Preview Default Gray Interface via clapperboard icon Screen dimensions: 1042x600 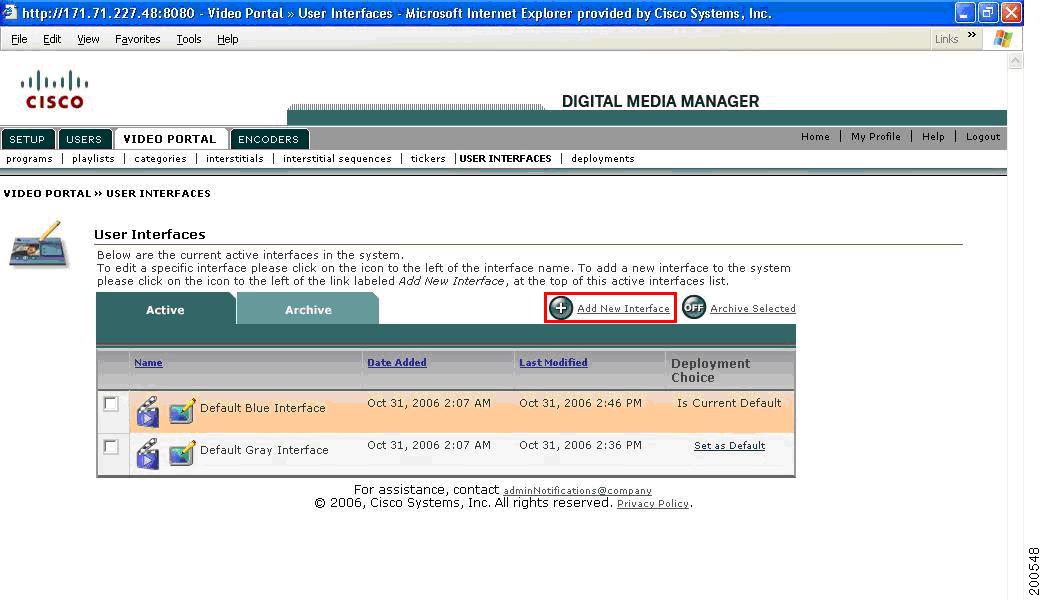point(148,454)
